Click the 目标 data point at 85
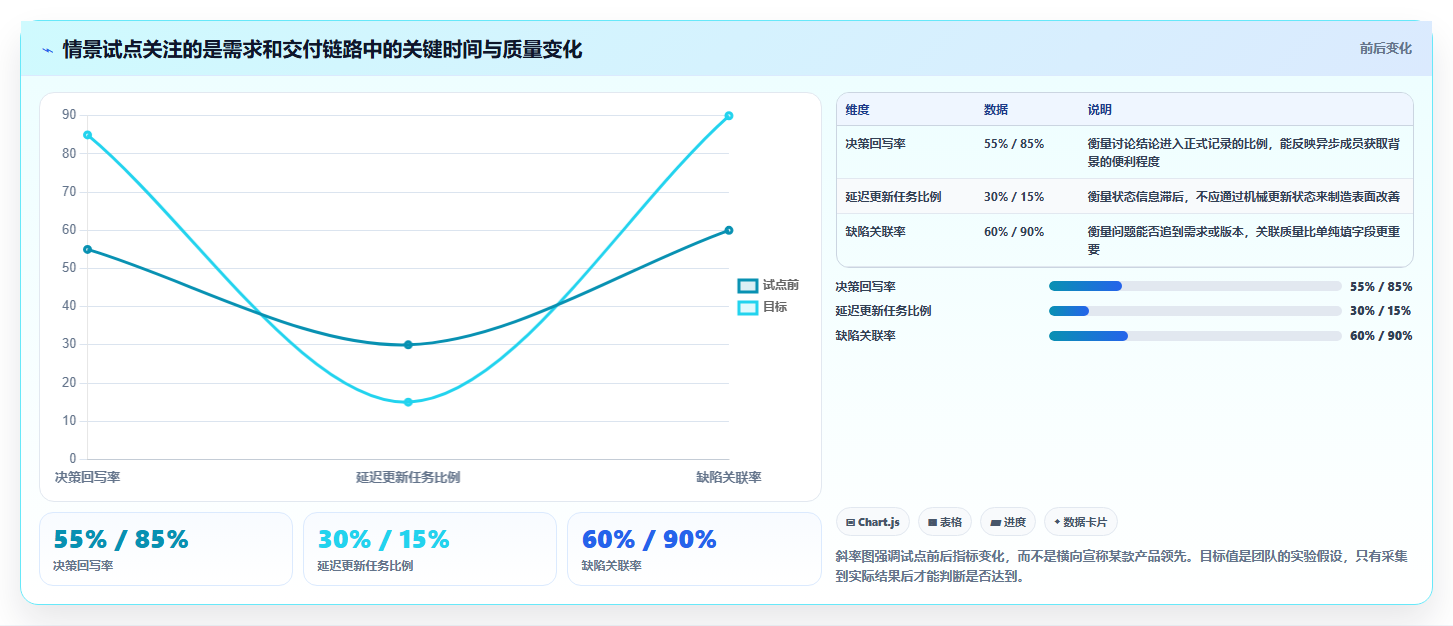The width and height of the screenshot is (1453, 626). (x=87, y=135)
